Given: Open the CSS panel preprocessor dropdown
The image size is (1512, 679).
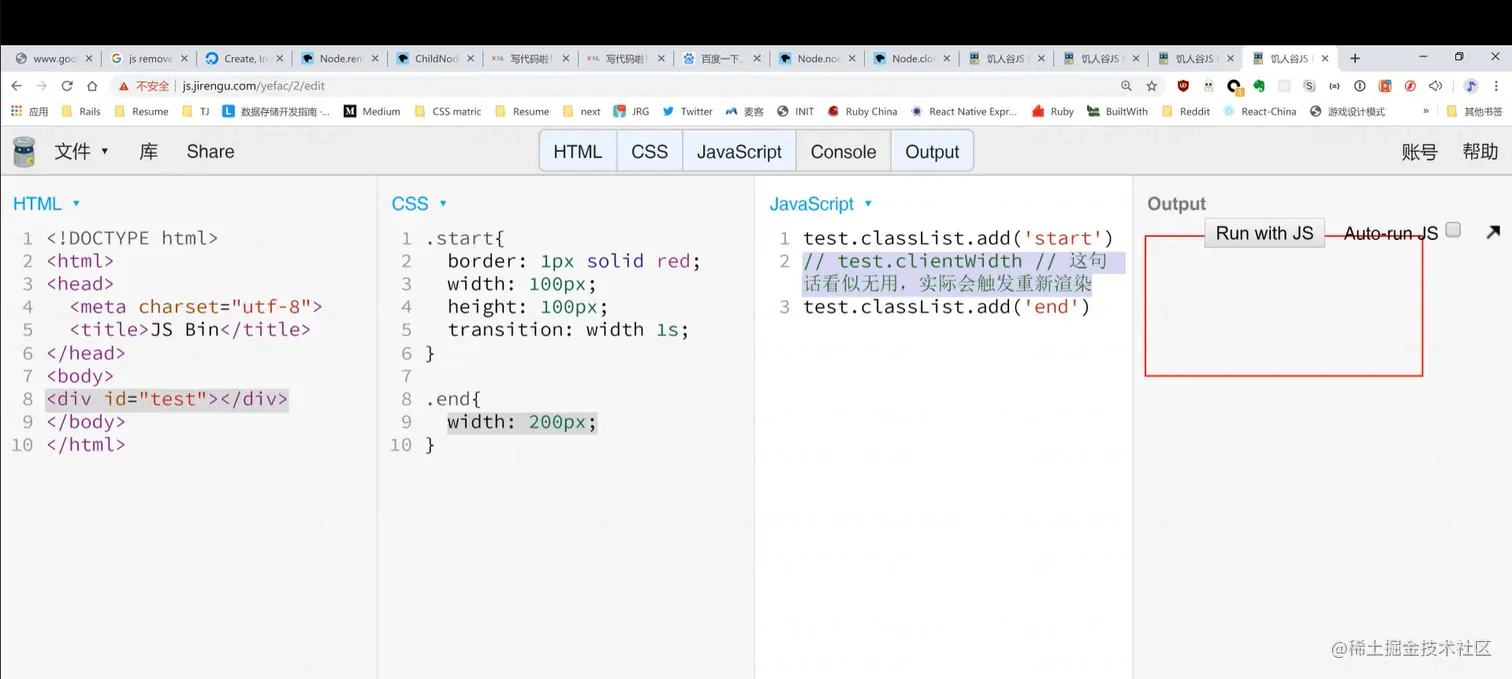Looking at the screenshot, I should click(419, 204).
